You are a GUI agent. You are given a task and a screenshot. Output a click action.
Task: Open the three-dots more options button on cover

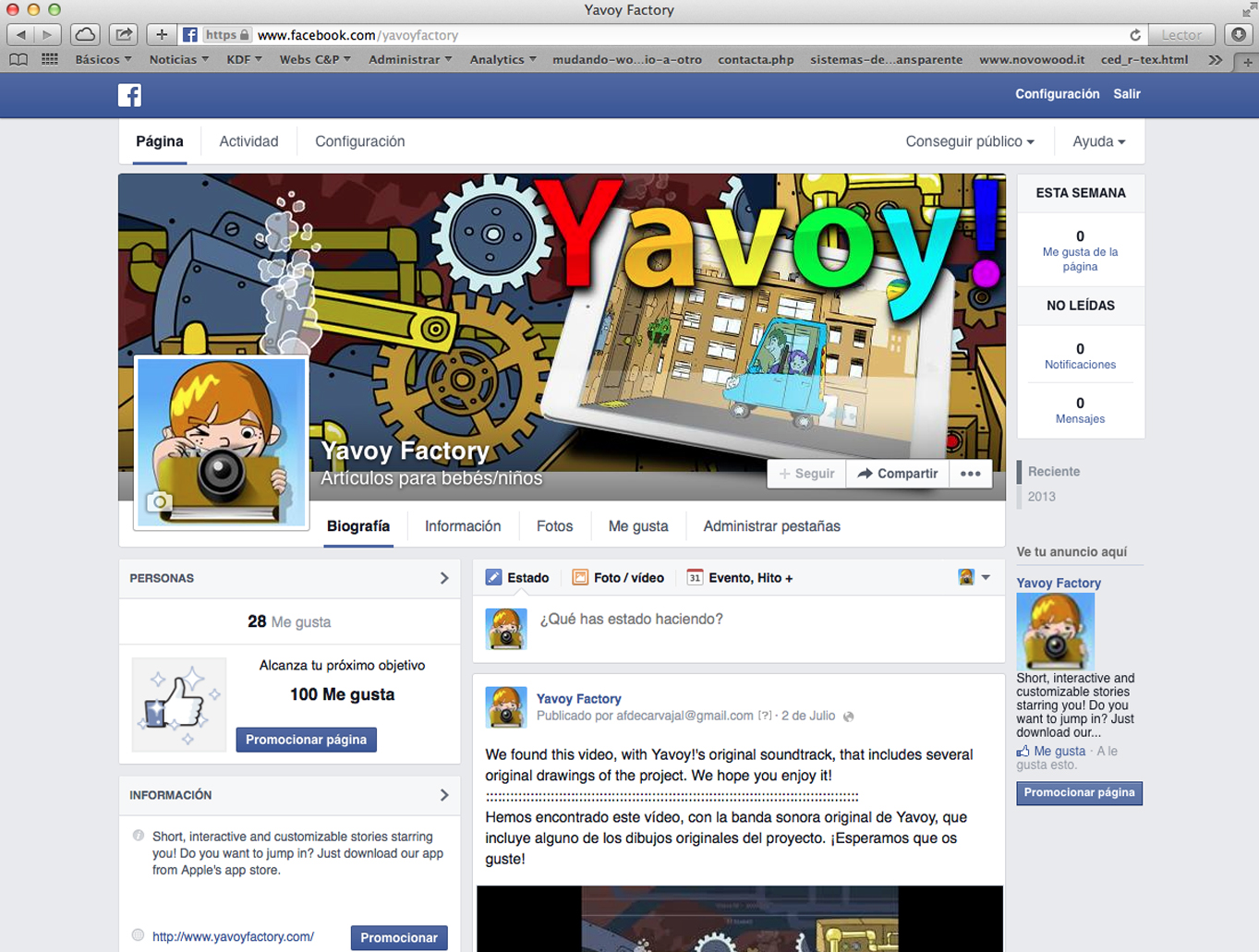pyautogui.click(x=970, y=474)
